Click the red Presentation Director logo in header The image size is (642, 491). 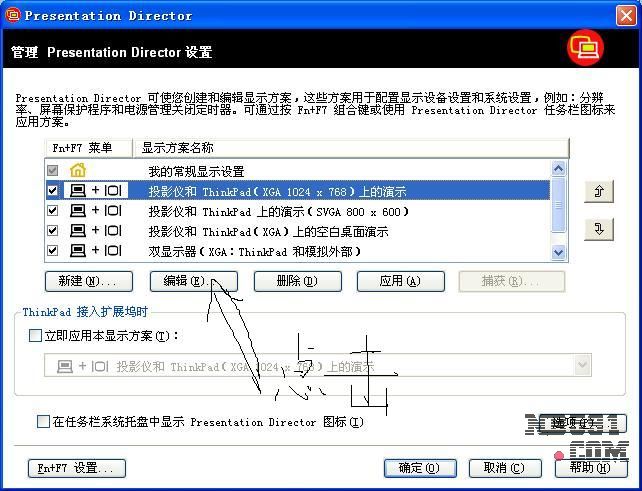tap(585, 48)
